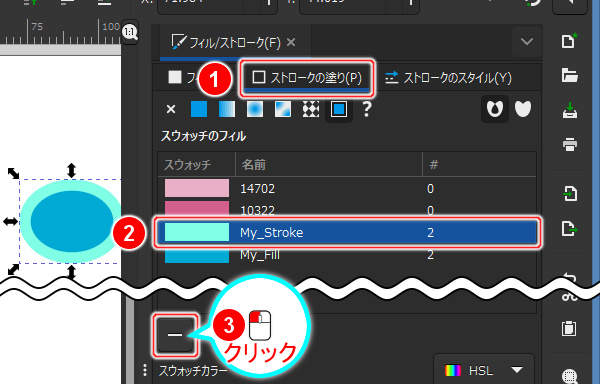Screen dimensions: 600x384
Task: Set the even-odd fill rule heart icon
Action: tap(495, 109)
